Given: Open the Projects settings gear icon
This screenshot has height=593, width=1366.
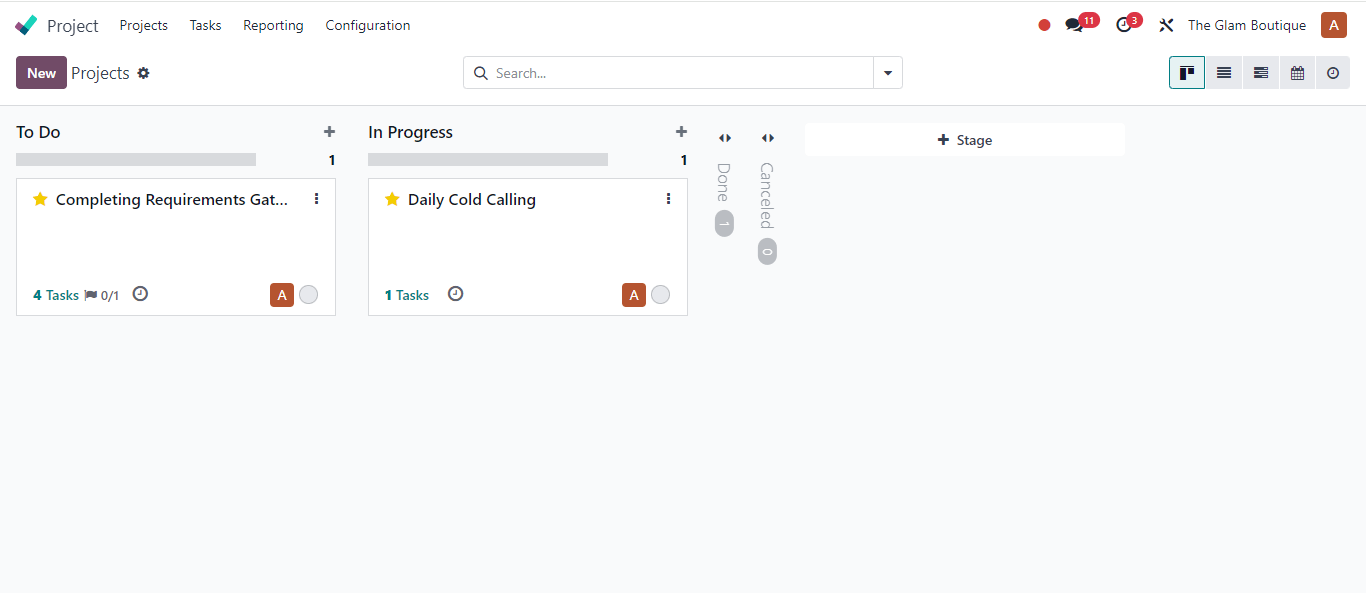Looking at the screenshot, I should click(144, 73).
